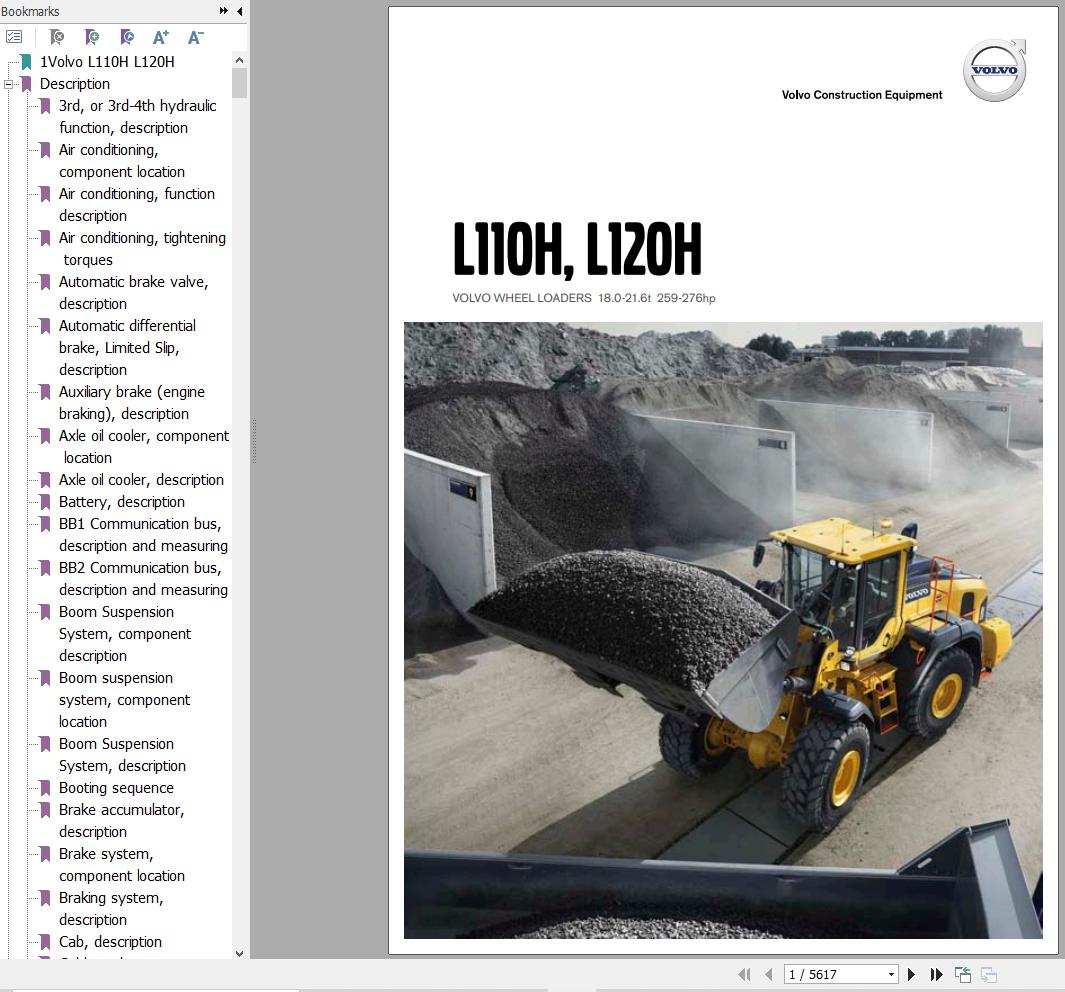1065x992 pixels.
Task: Click the bookmarks scrollbar down arrow
Action: coord(239,953)
